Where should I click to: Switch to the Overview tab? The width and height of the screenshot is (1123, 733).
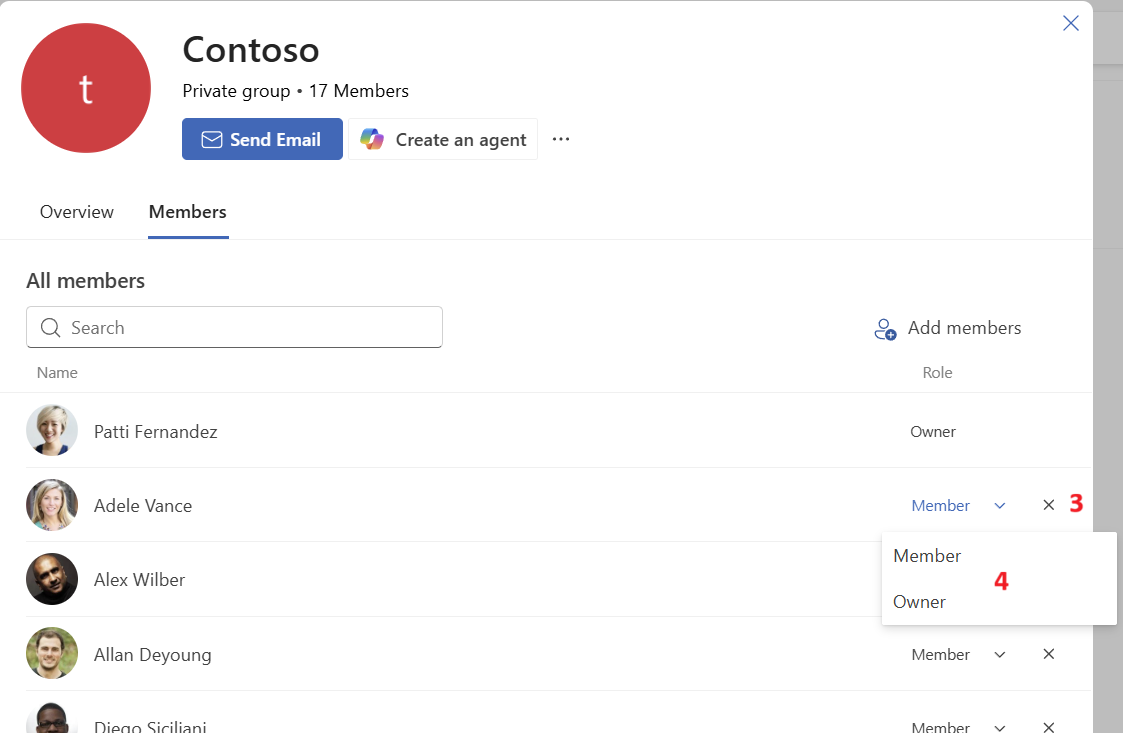click(x=77, y=212)
